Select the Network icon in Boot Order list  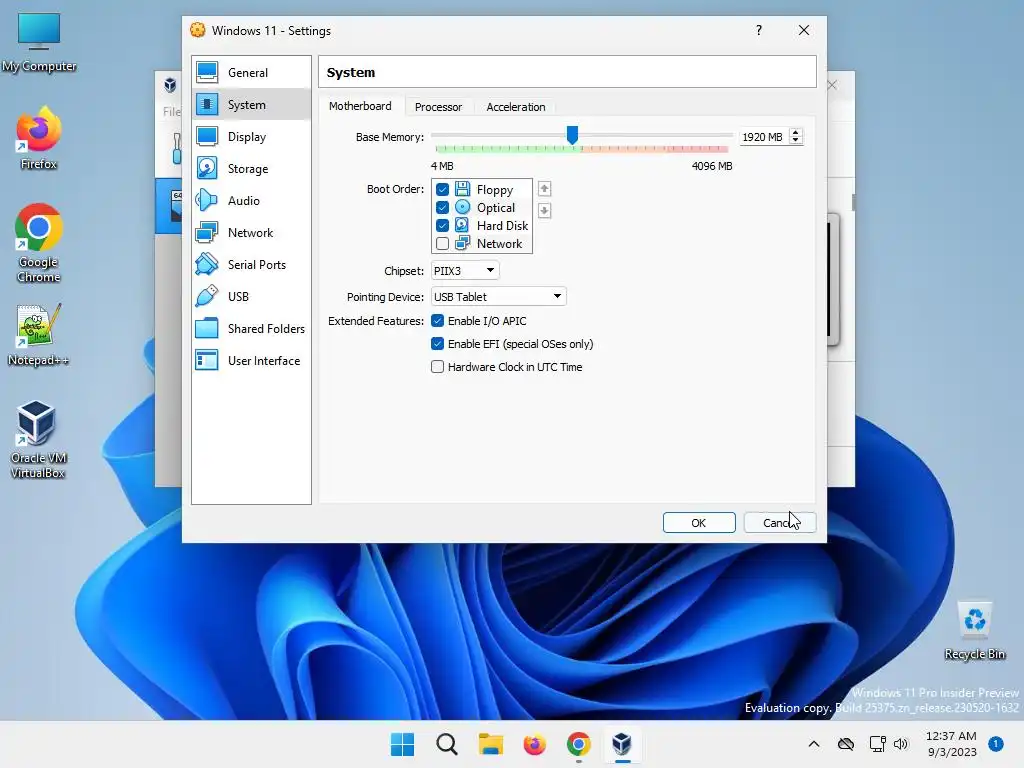tap(462, 244)
